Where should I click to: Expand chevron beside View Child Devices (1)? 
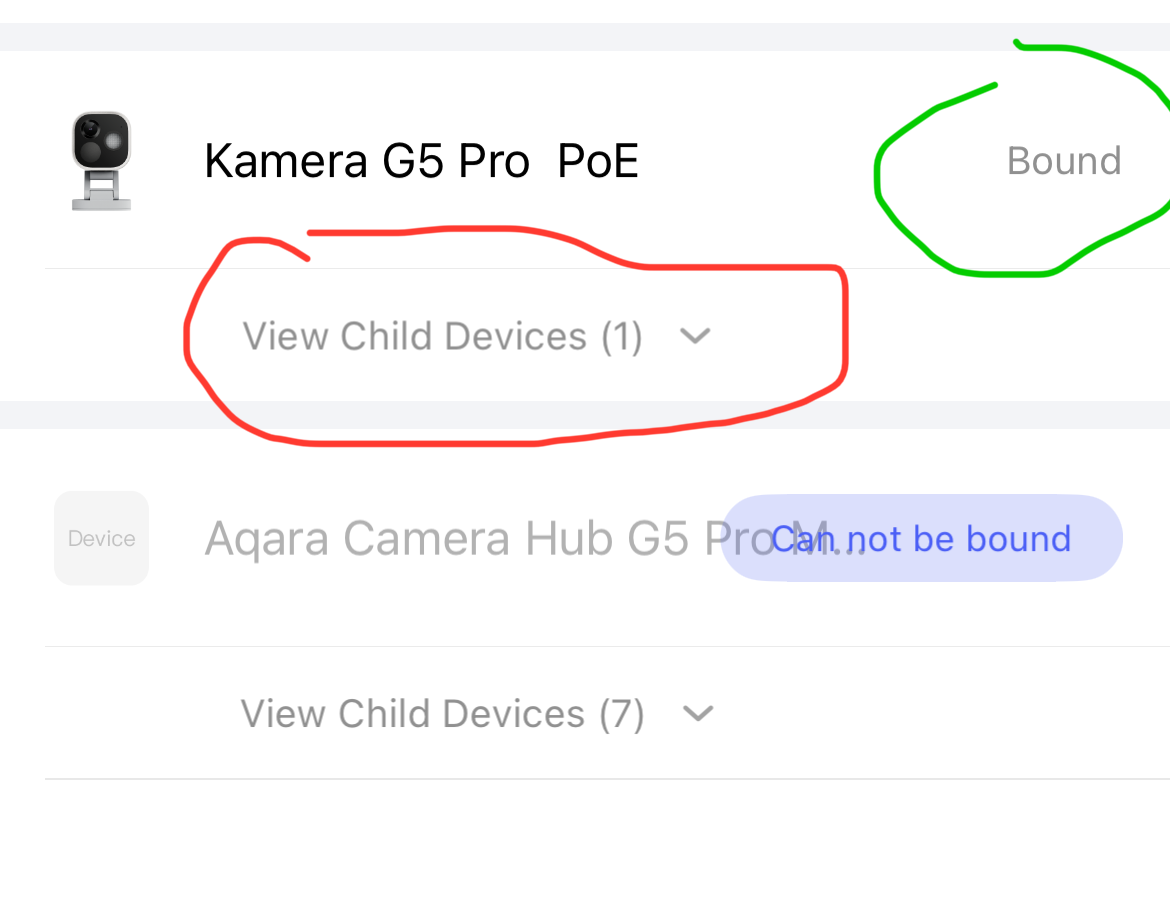click(694, 336)
